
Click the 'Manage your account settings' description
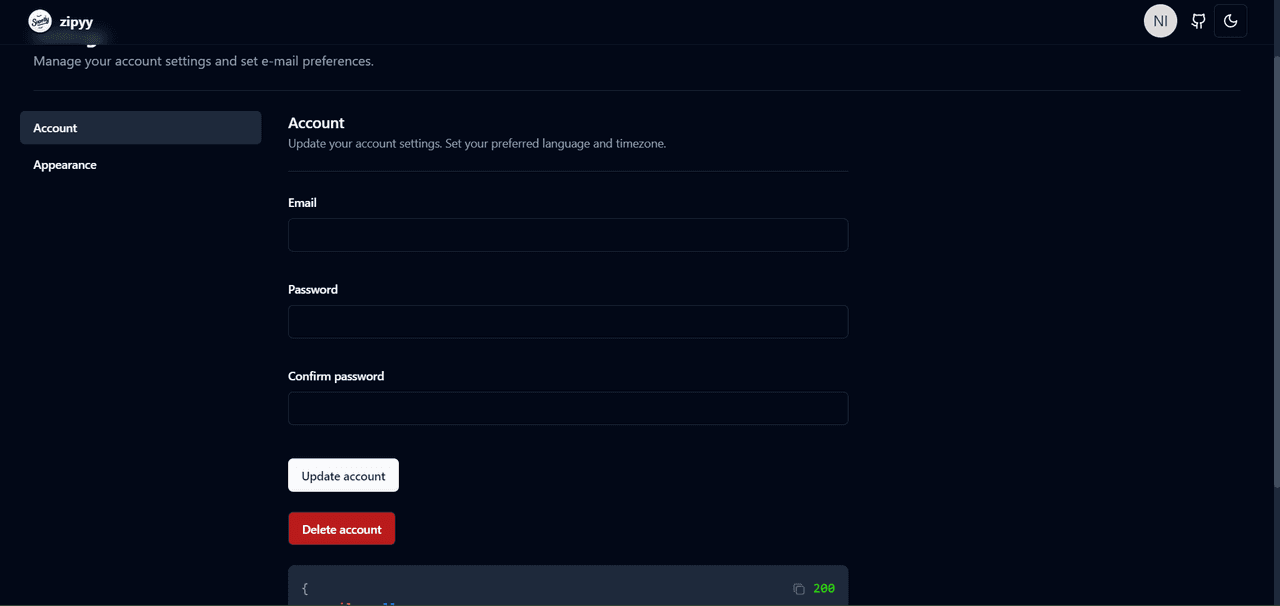pyautogui.click(x=203, y=62)
